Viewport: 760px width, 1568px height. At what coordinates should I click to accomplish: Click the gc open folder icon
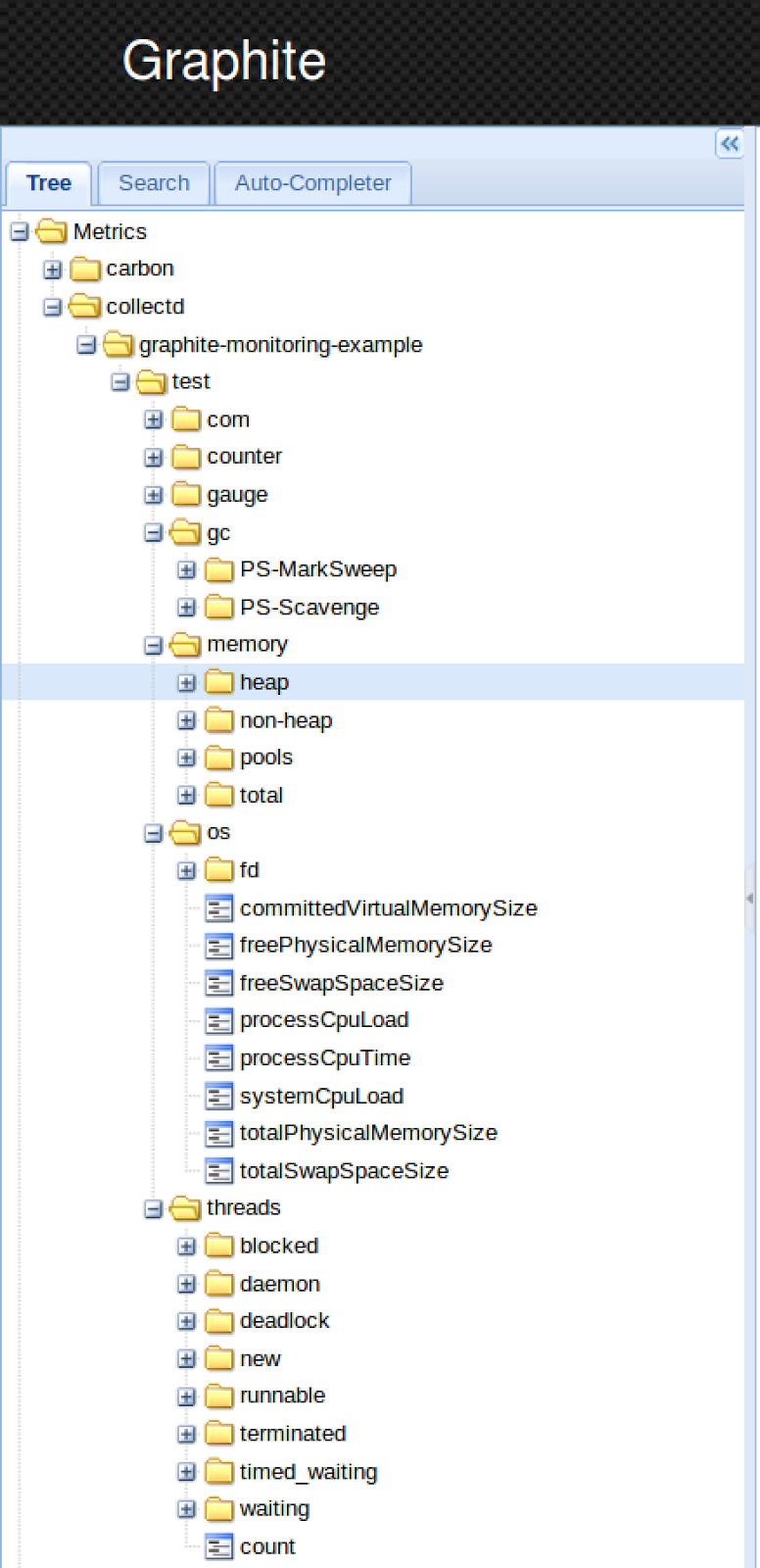(185, 532)
